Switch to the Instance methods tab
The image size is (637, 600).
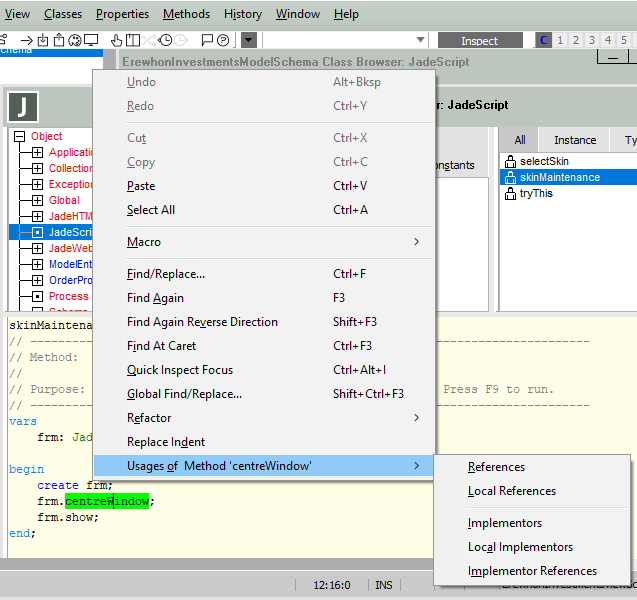click(575, 140)
